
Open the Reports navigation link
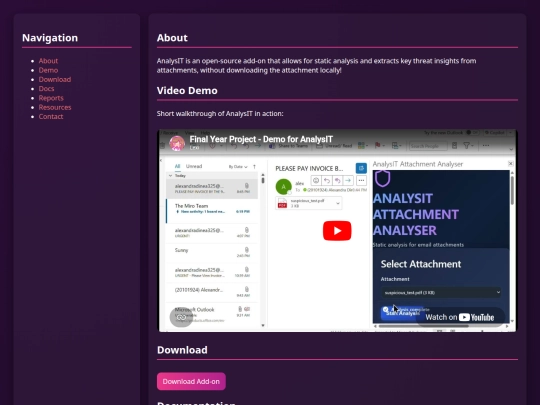(x=51, y=98)
